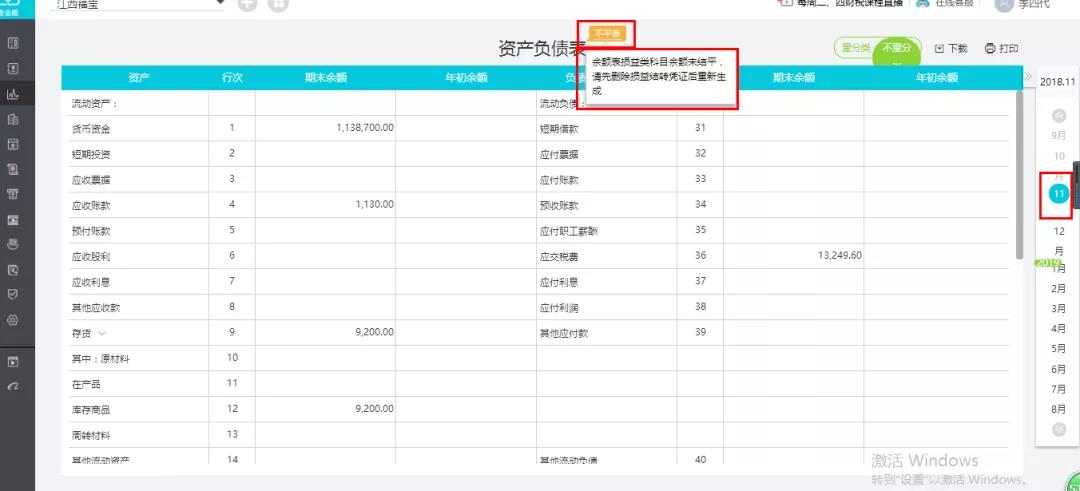
Task: Select 7月 in the period list
Action: click(x=1059, y=390)
